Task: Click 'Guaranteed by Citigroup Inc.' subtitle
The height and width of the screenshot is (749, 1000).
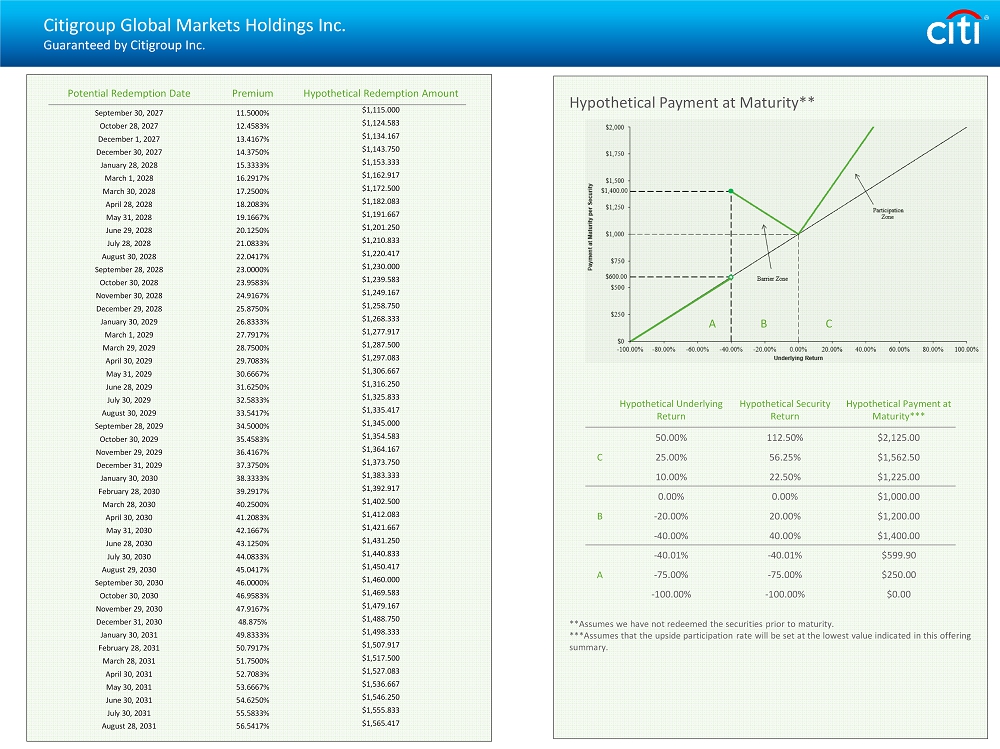Action: click(124, 45)
